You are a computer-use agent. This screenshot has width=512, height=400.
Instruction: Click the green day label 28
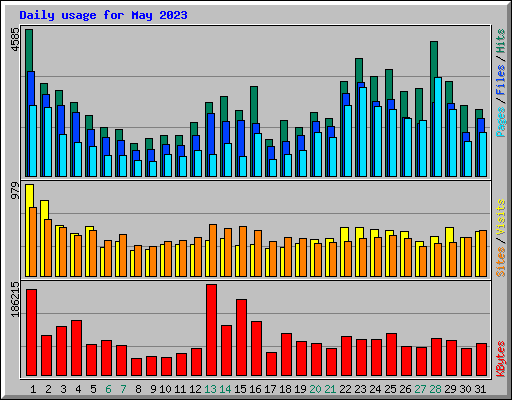(435, 389)
